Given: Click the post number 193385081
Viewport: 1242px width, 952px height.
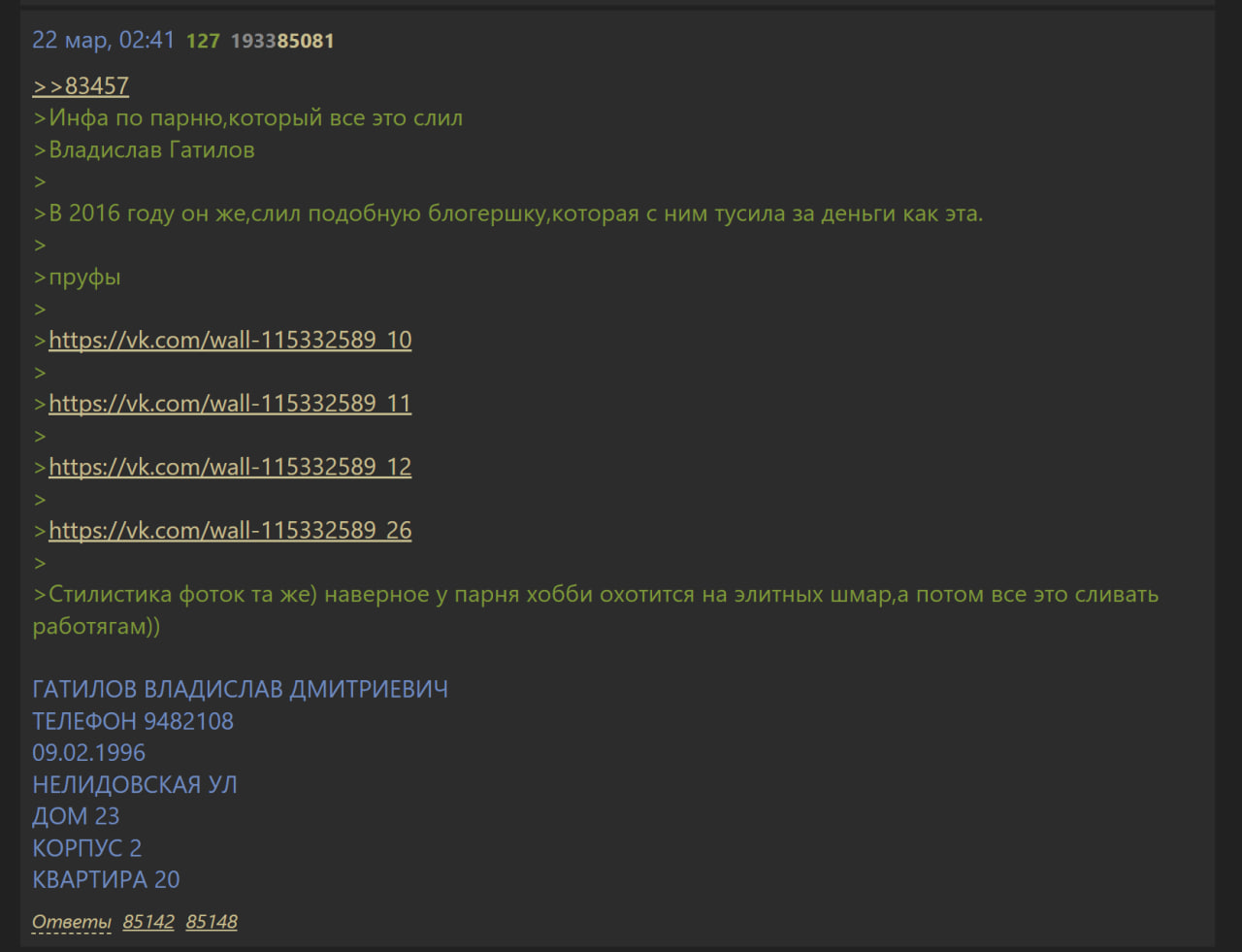Looking at the screenshot, I should coord(282,41).
